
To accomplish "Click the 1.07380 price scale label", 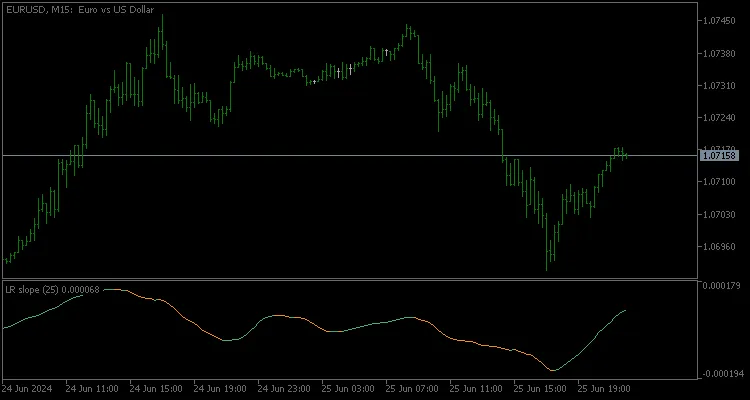I will pyautogui.click(x=719, y=53).
